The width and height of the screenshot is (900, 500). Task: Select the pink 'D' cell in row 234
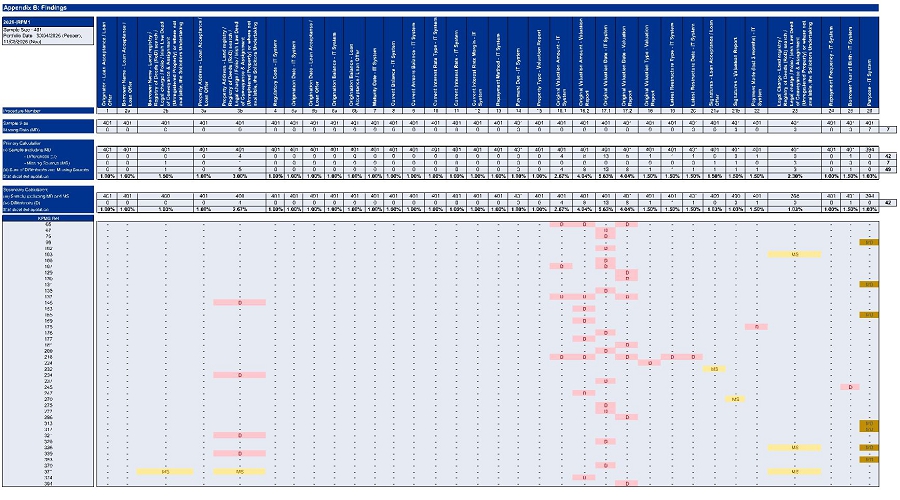(x=239, y=375)
